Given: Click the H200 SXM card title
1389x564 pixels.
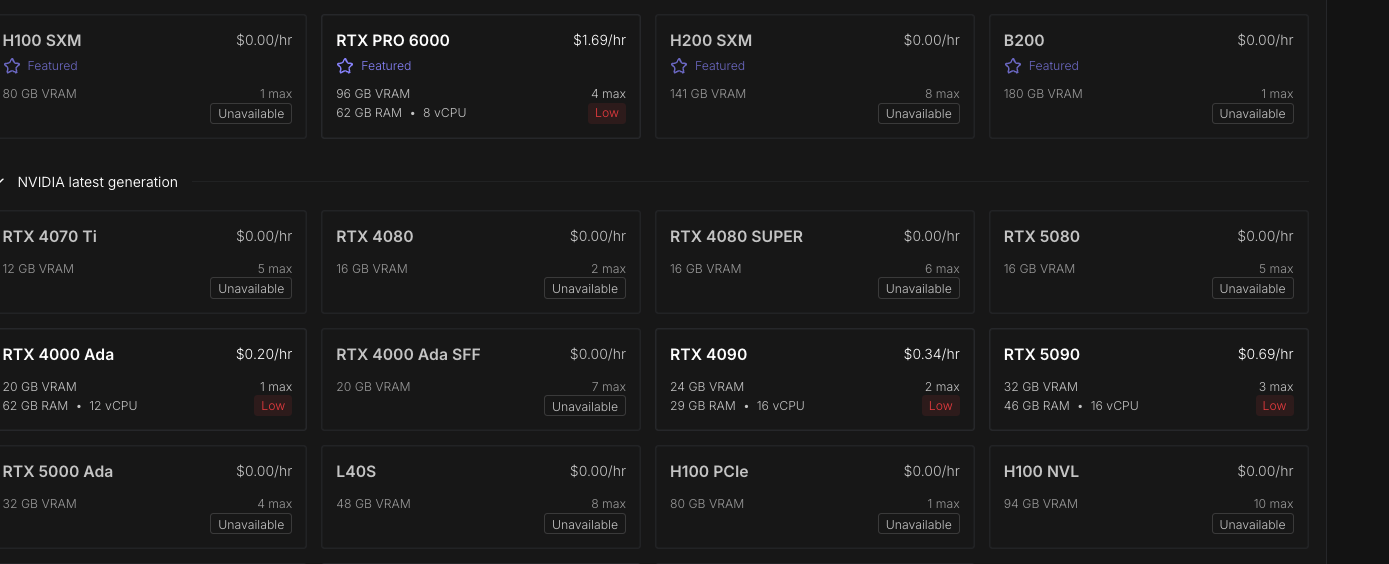Looking at the screenshot, I should coord(711,41).
